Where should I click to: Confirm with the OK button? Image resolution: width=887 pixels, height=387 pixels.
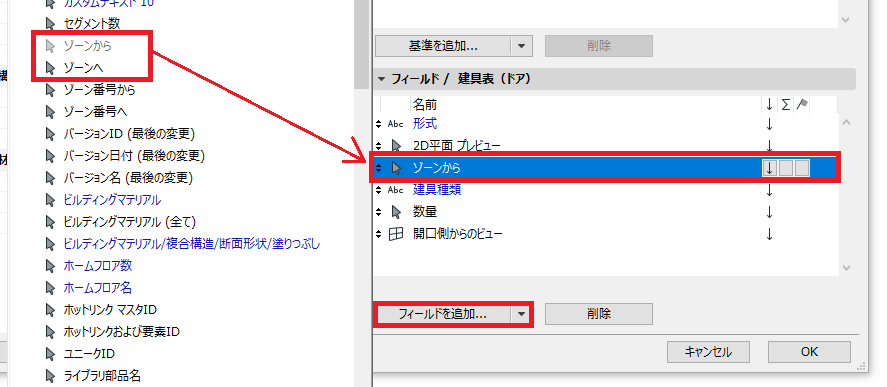click(x=809, y=352)
